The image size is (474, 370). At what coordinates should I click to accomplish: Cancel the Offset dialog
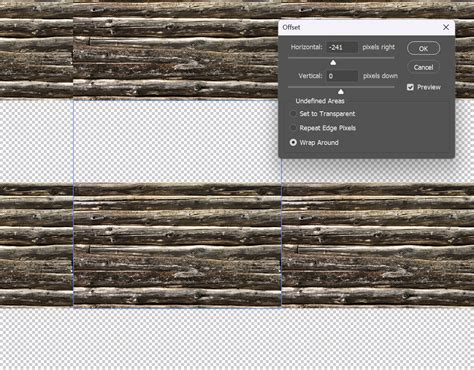423,67
